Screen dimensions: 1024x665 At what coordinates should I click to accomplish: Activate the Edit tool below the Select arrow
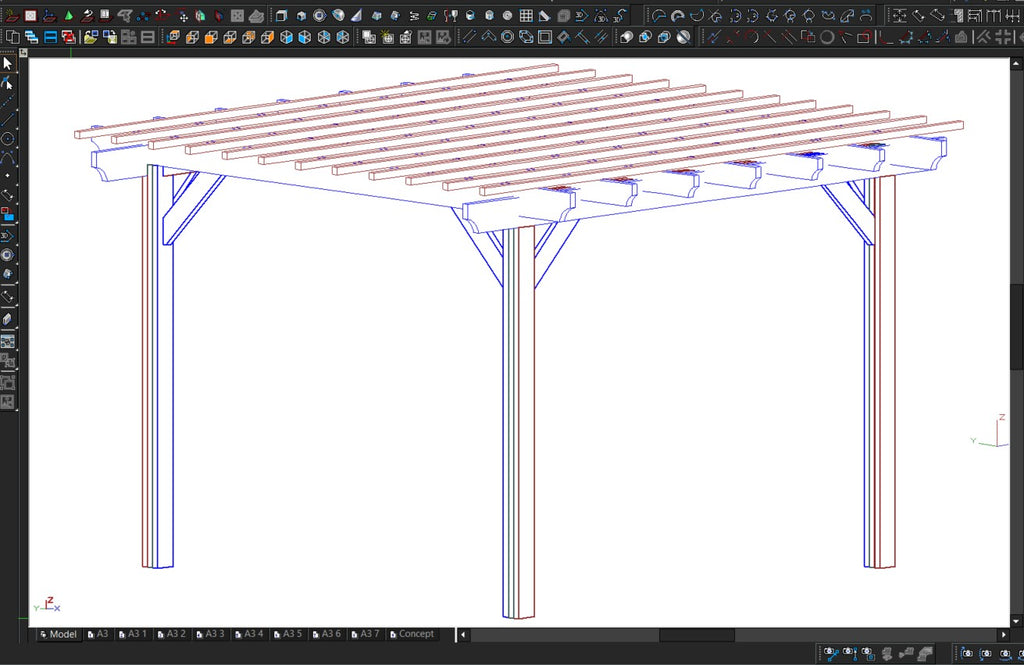click(7, 83)
